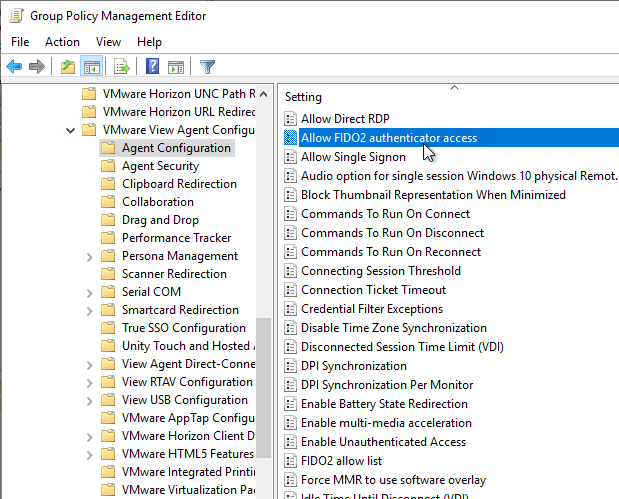Click the DPI Synchronization policy icon
Viewport: 619px width, 499px height.
(x=291, y=366)
